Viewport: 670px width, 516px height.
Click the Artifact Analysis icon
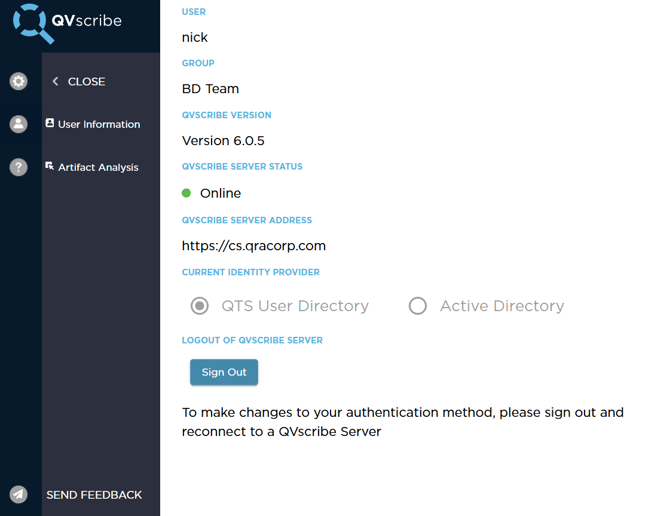pos(50,167)
